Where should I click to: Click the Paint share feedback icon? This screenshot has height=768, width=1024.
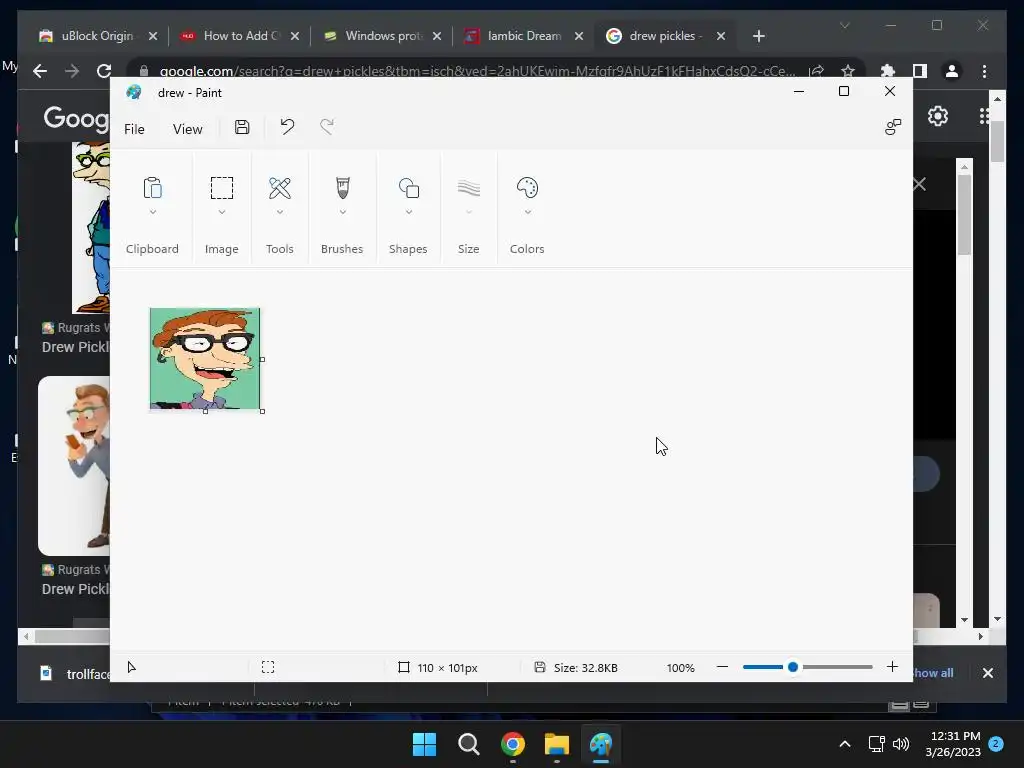coord(893,127)
